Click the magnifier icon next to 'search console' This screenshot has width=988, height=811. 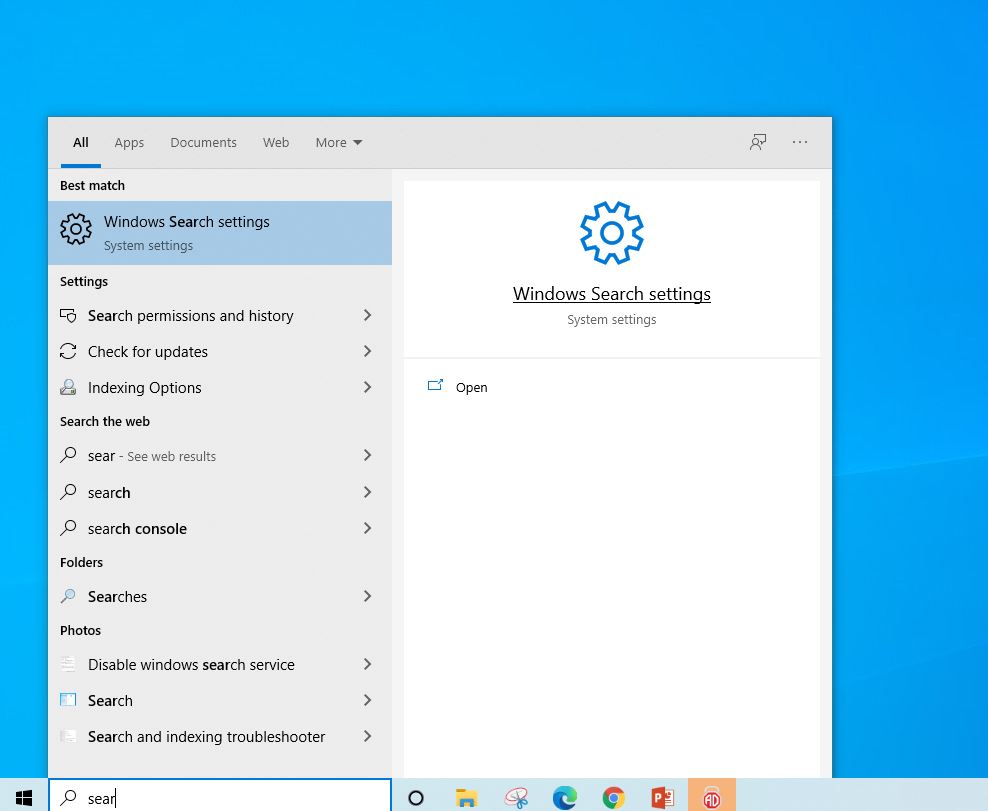pos(68,528)
